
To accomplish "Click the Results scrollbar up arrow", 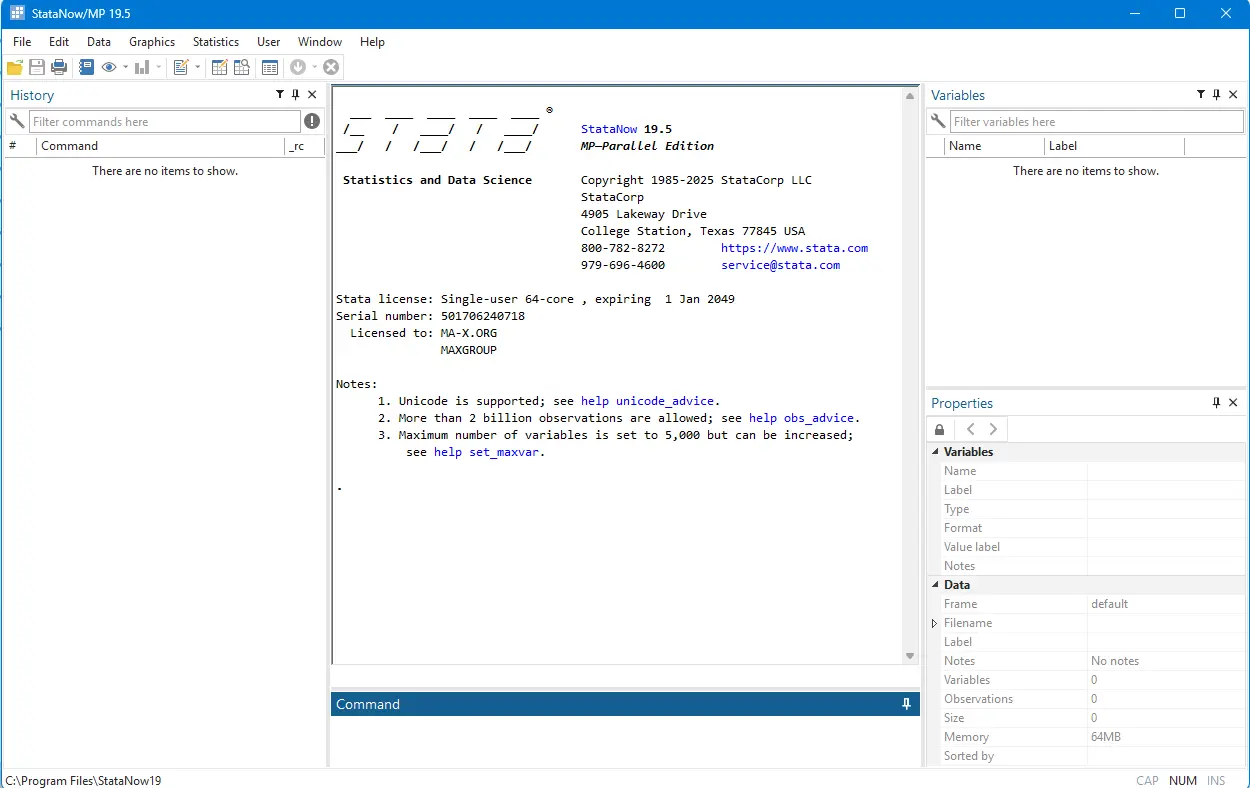I will (910, 96).
